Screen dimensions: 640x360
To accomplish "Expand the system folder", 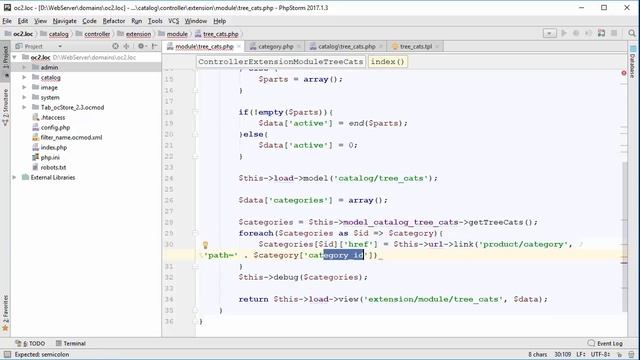I will (x=24, y=97).
